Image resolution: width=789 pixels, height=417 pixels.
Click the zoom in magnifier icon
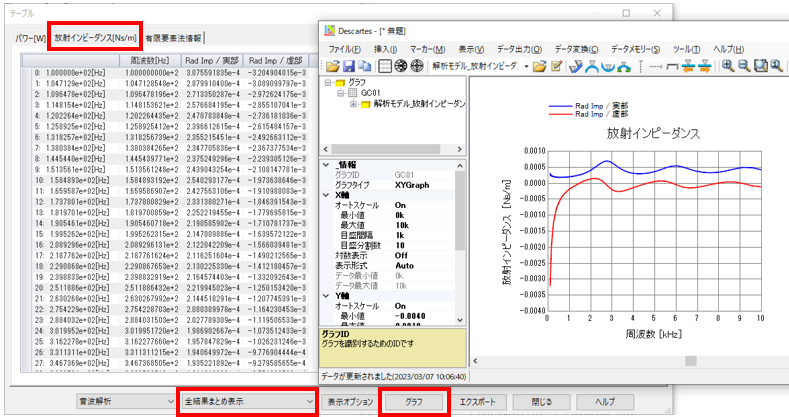pyautogui.click(x=728, y=66)
